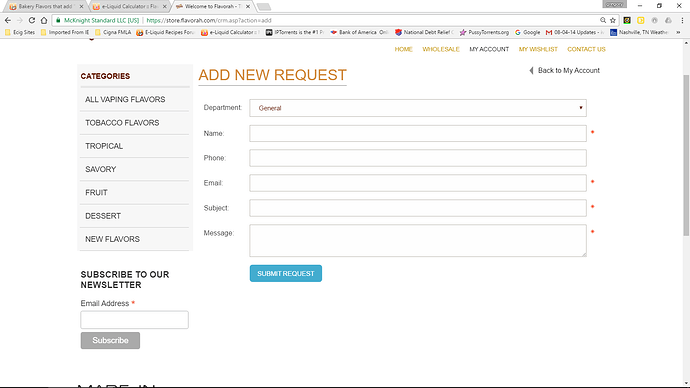The image size is (690, 388).
Task: Click the browser forward arrow
Action: [20, 20]
